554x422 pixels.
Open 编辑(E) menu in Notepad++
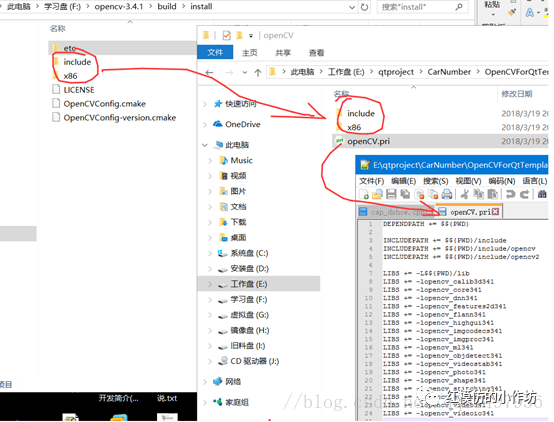403,181
